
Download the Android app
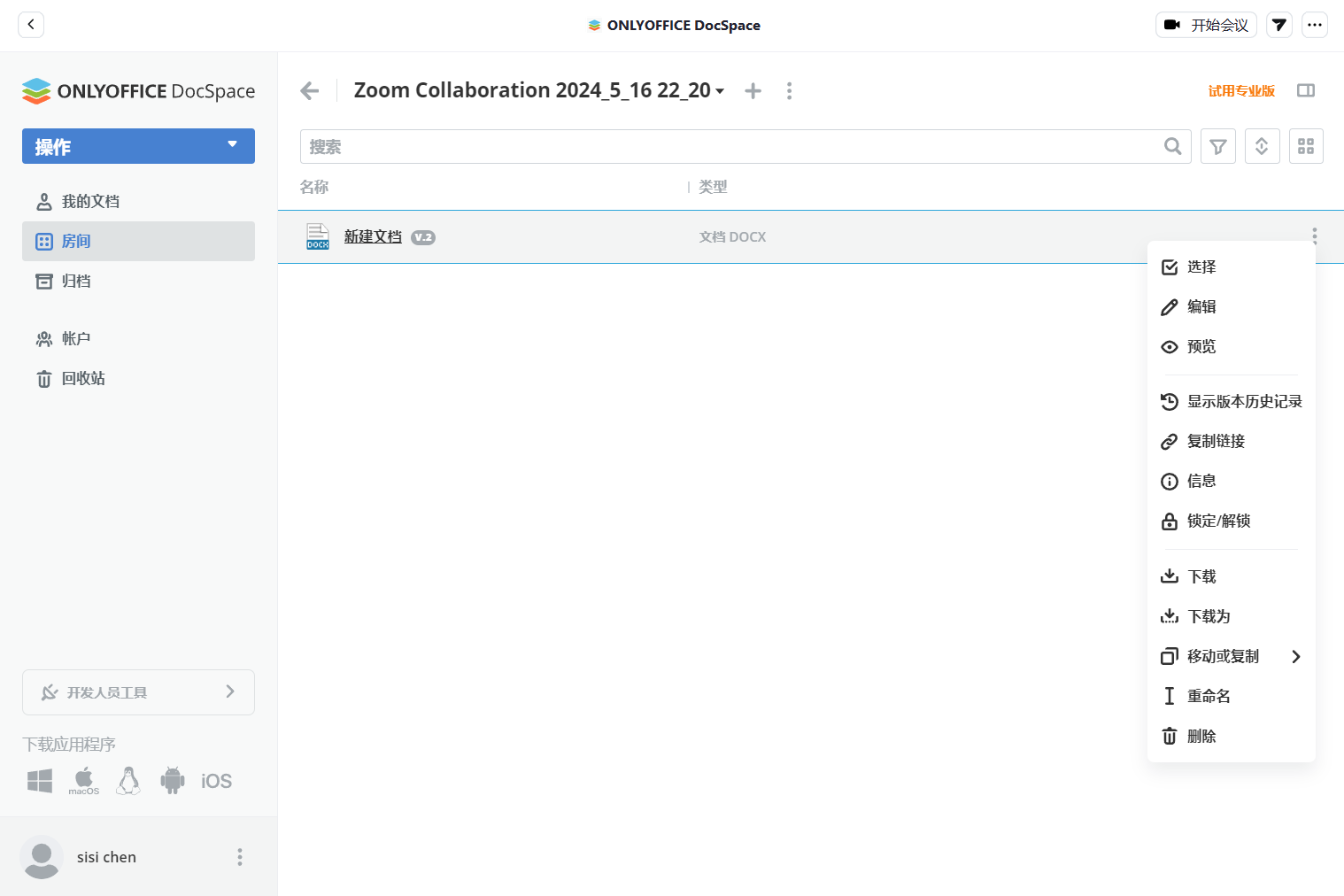click(x=172, y=780)
